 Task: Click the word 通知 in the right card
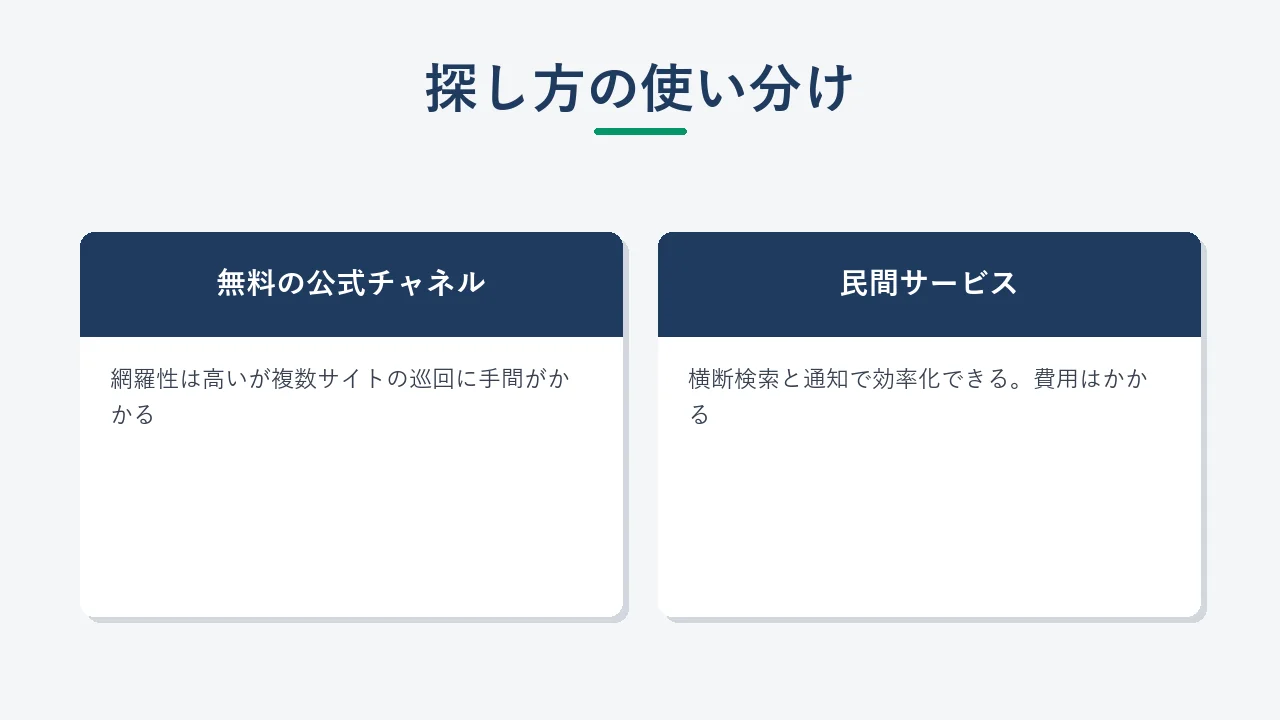tap(826, 379)
